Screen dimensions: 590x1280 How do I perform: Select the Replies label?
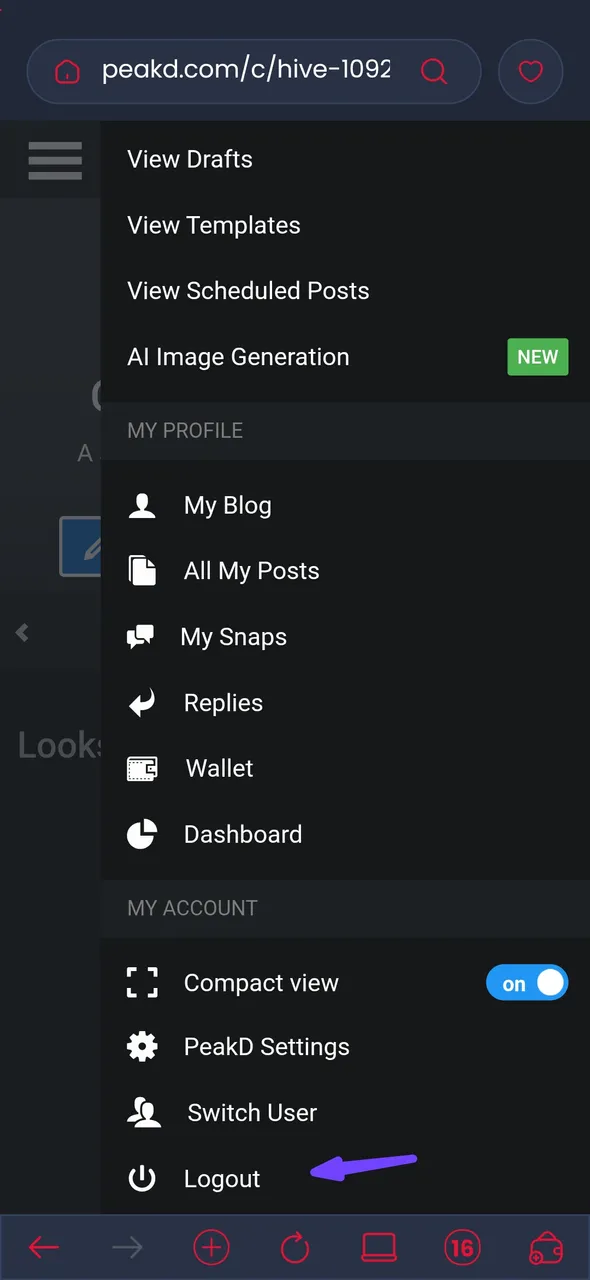click(223, 703)
